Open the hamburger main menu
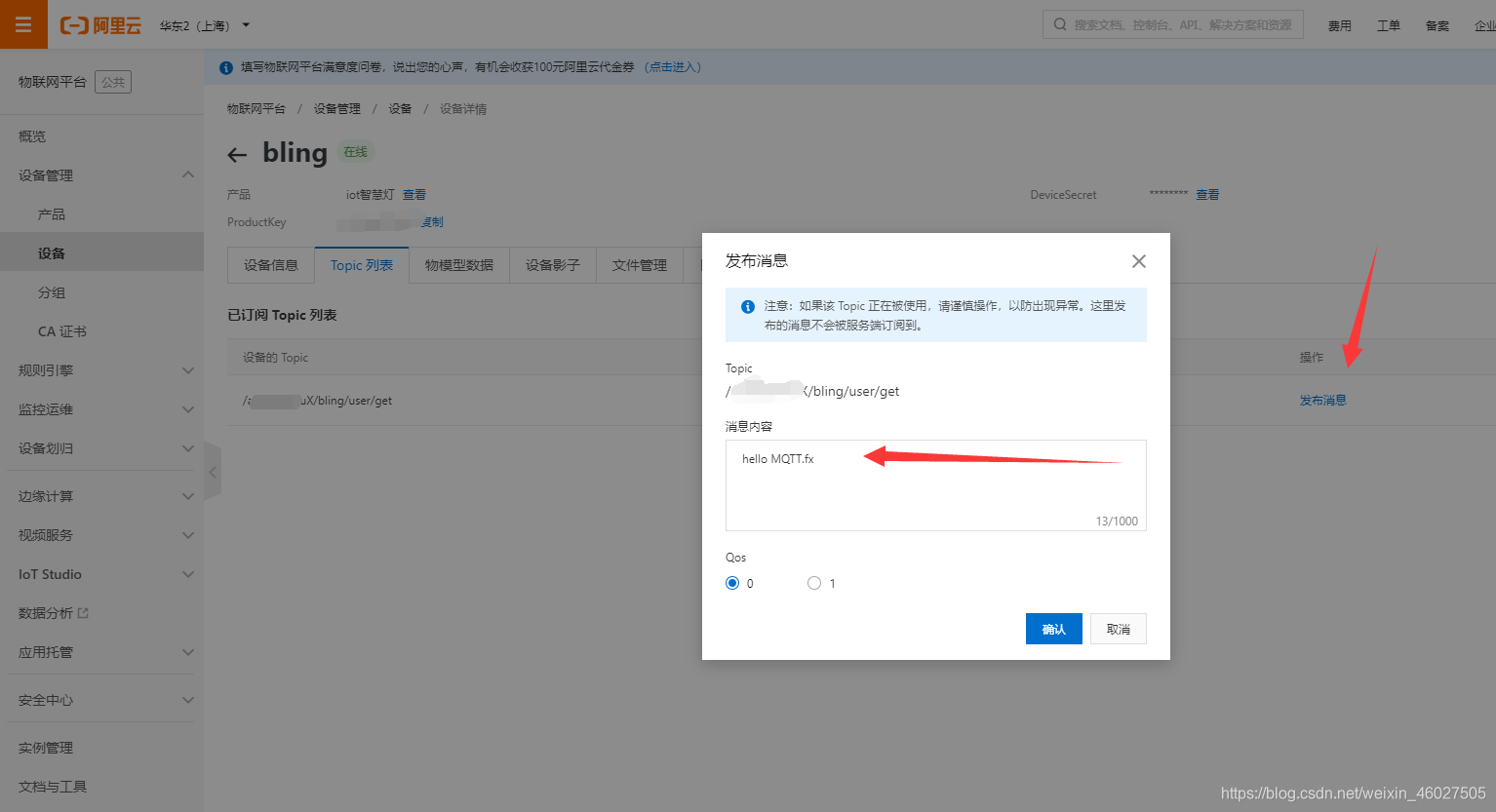Screen dimensions: 1496x812 point(23,24)
